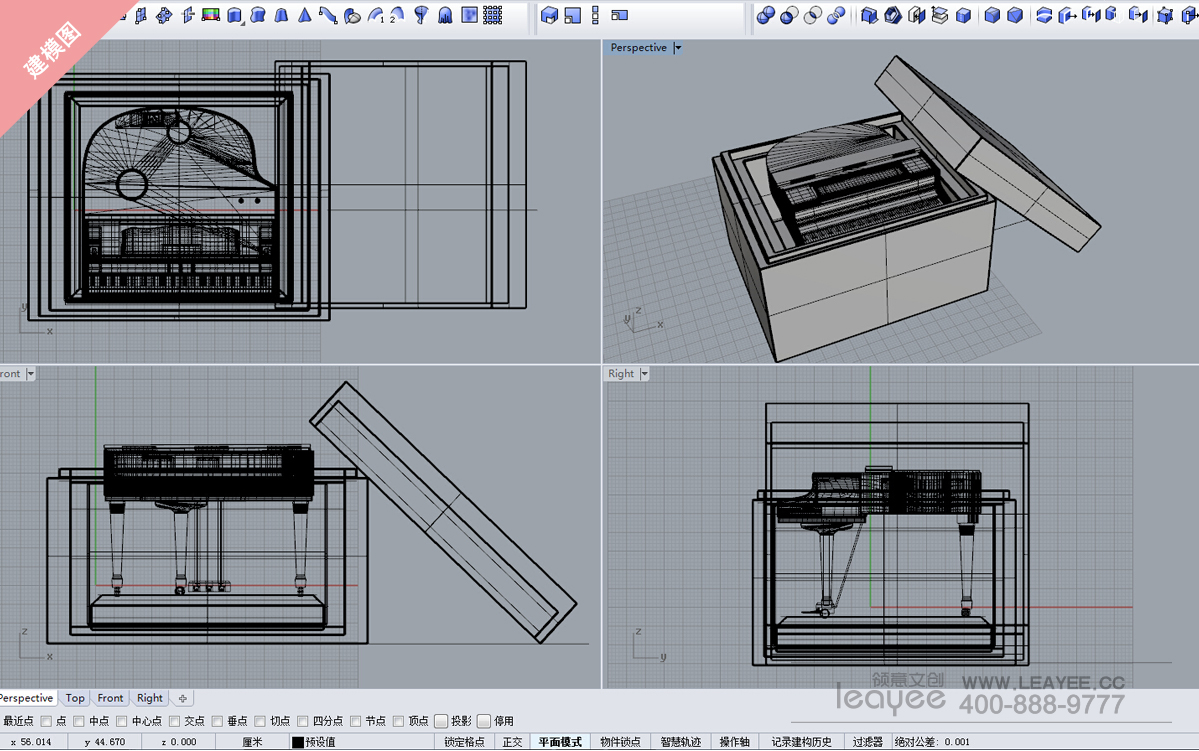The image size is (1199, 751).
Task: Check the 四分点 osnap option
Action: tap(303, 721)
